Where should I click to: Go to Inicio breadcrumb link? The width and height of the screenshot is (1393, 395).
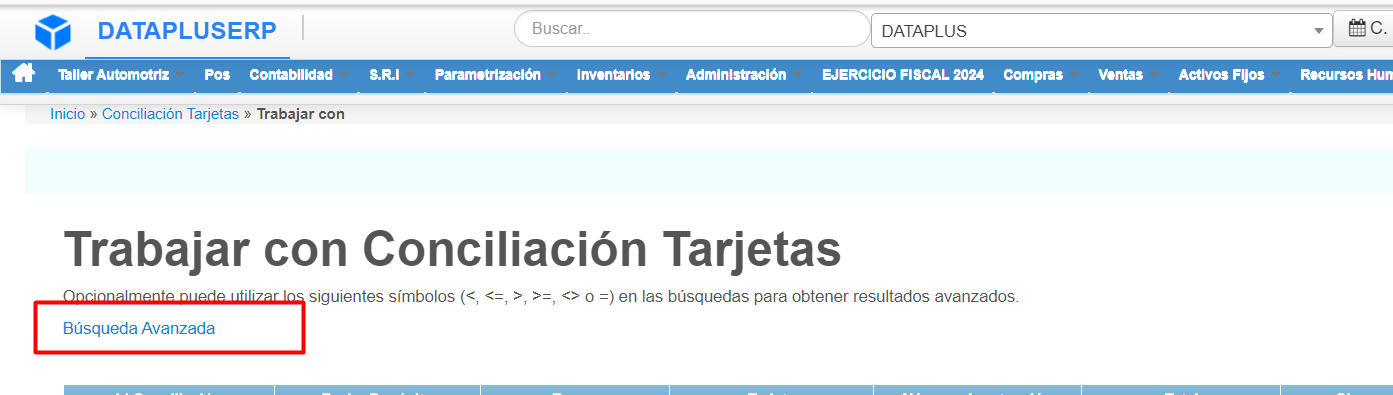point(68,114)
